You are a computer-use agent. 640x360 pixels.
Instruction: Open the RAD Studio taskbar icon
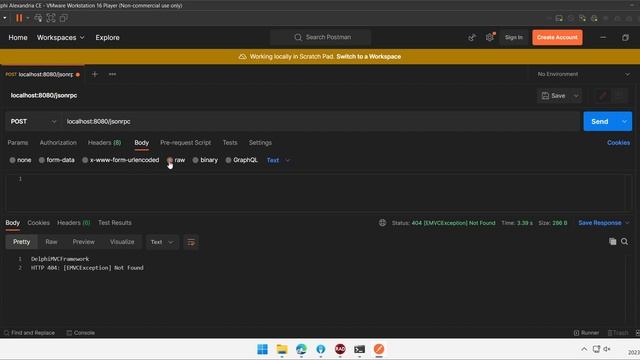coord(340,349)
